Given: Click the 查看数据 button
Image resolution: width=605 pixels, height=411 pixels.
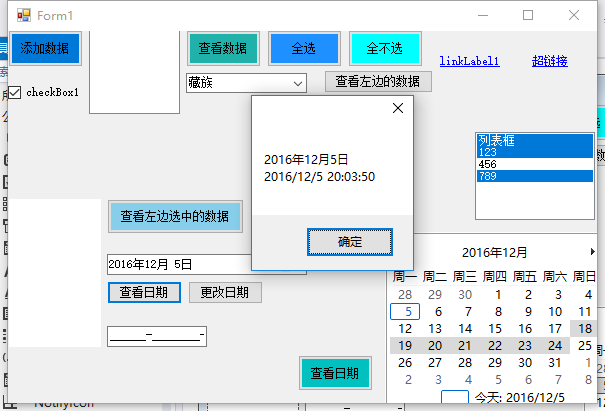Looking at the screenshot, I should [x=223, y=48].
